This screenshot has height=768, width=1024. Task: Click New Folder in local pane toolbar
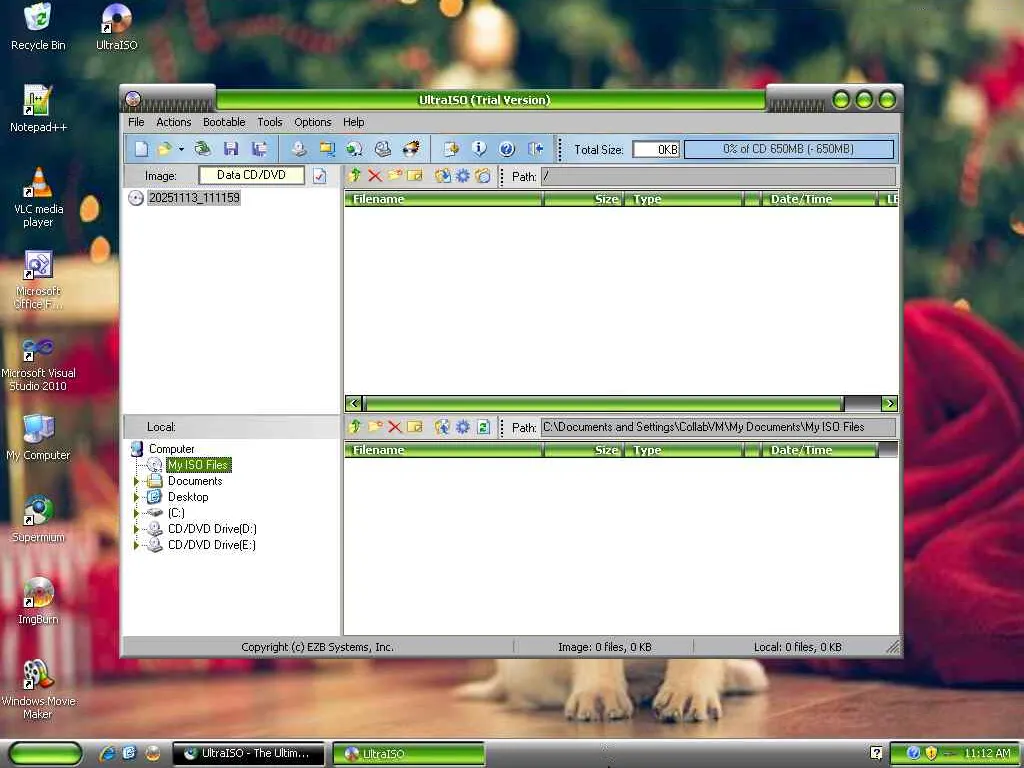click(375, 426)
